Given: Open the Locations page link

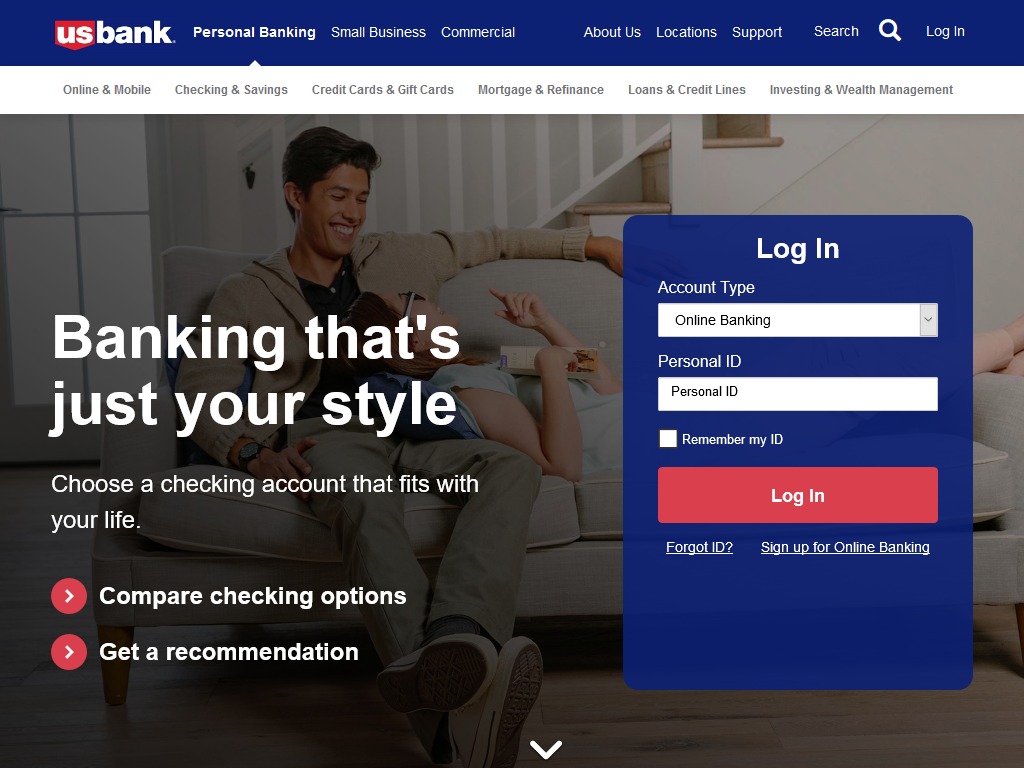Looking at the screenshot, I should coord(686,32).
